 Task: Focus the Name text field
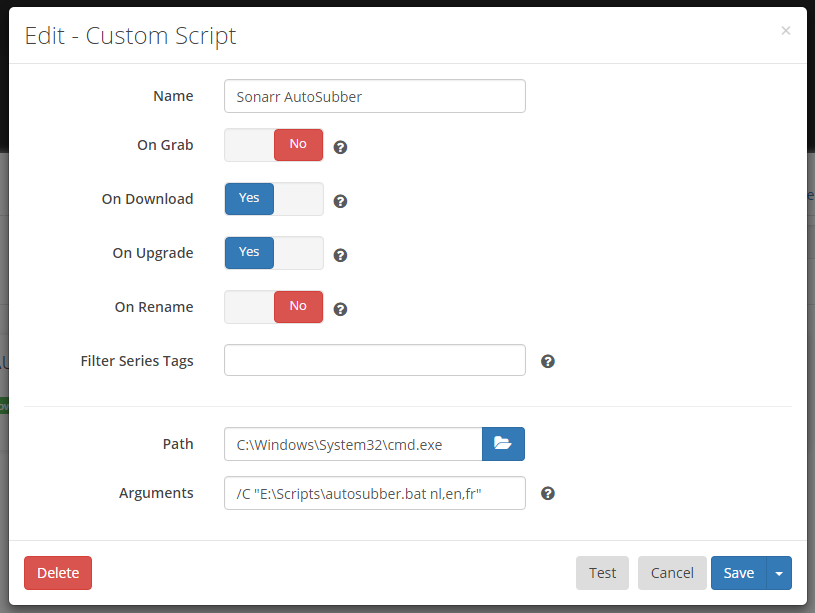click(x=375, y=97)
